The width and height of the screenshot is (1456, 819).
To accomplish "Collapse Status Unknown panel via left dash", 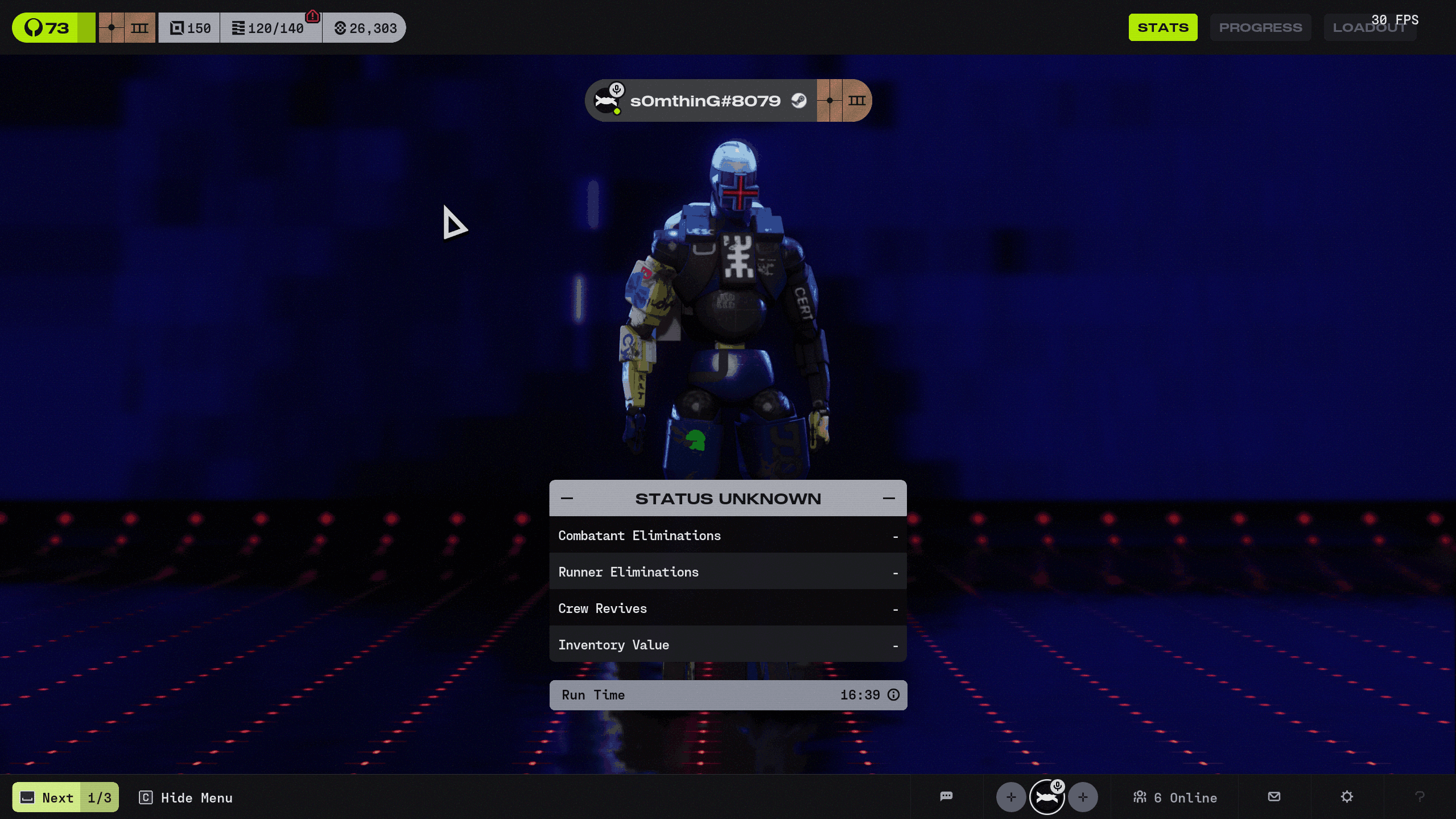I will tap(567, 499).
